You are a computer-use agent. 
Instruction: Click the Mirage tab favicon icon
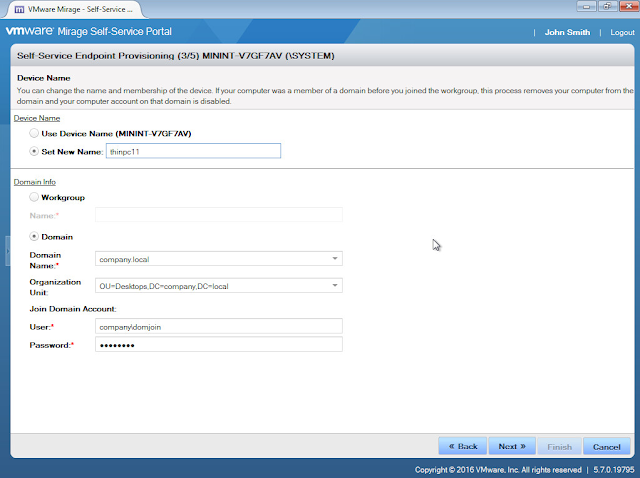tap(19, 9)
